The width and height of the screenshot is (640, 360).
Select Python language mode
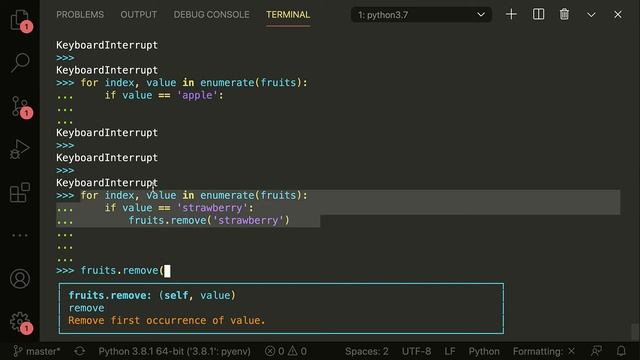point(484,351)
